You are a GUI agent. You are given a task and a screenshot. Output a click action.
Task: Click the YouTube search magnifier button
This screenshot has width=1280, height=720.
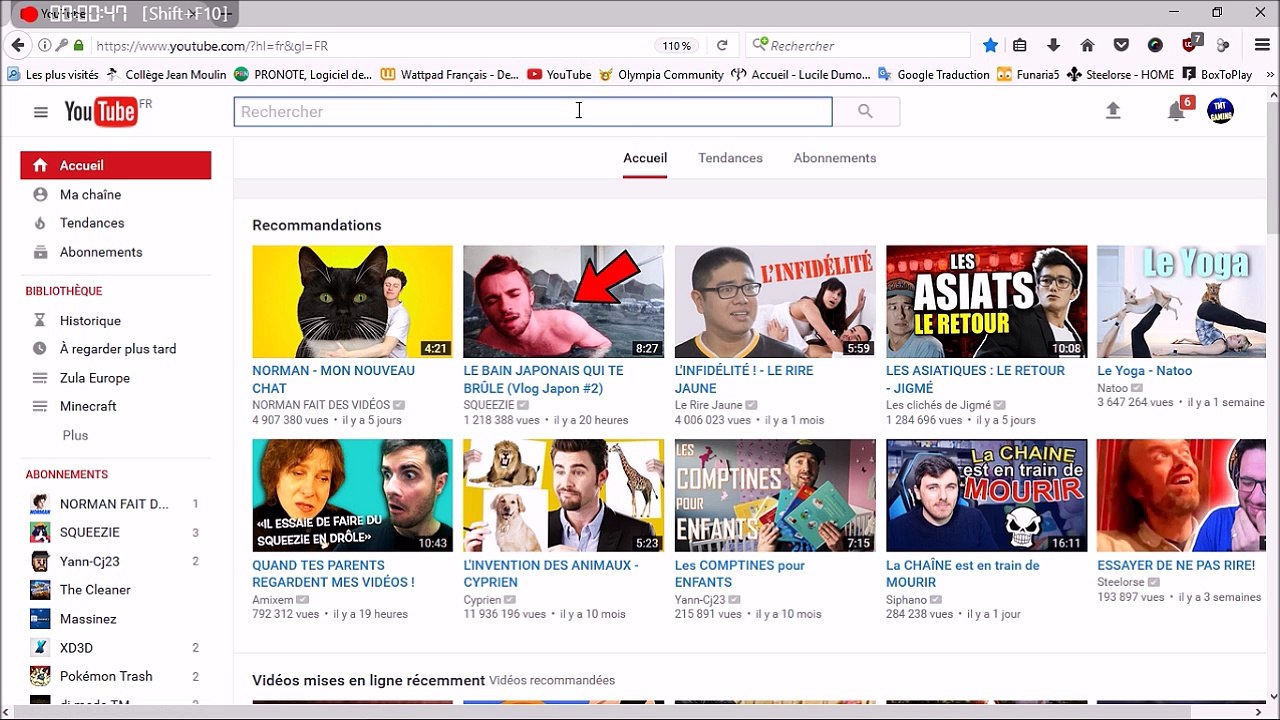(x=865, y=112)
